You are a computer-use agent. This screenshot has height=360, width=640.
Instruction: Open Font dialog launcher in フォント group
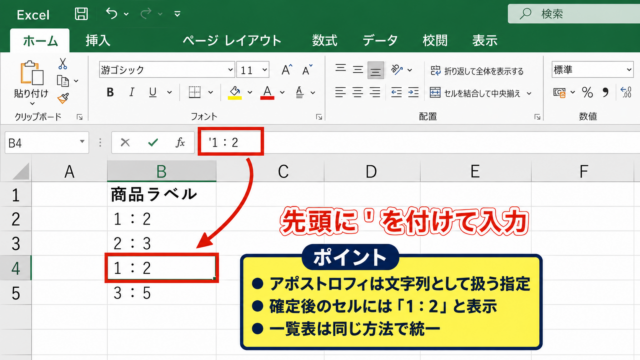pos(319,117)
